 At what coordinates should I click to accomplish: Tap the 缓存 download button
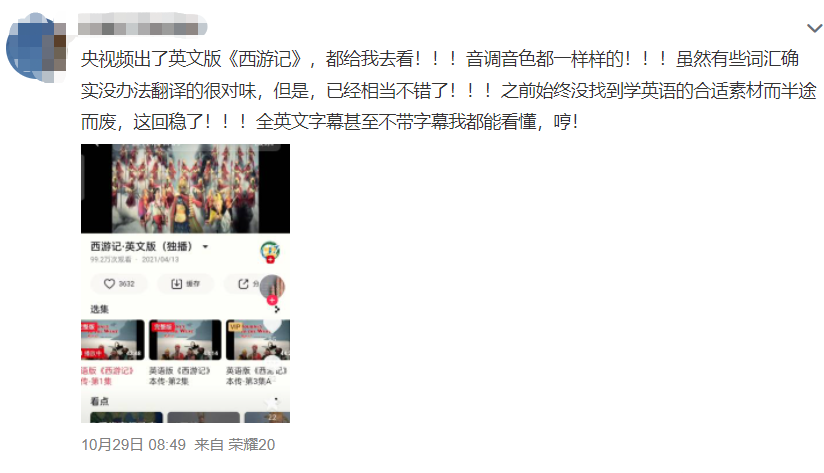click(186, 284)
